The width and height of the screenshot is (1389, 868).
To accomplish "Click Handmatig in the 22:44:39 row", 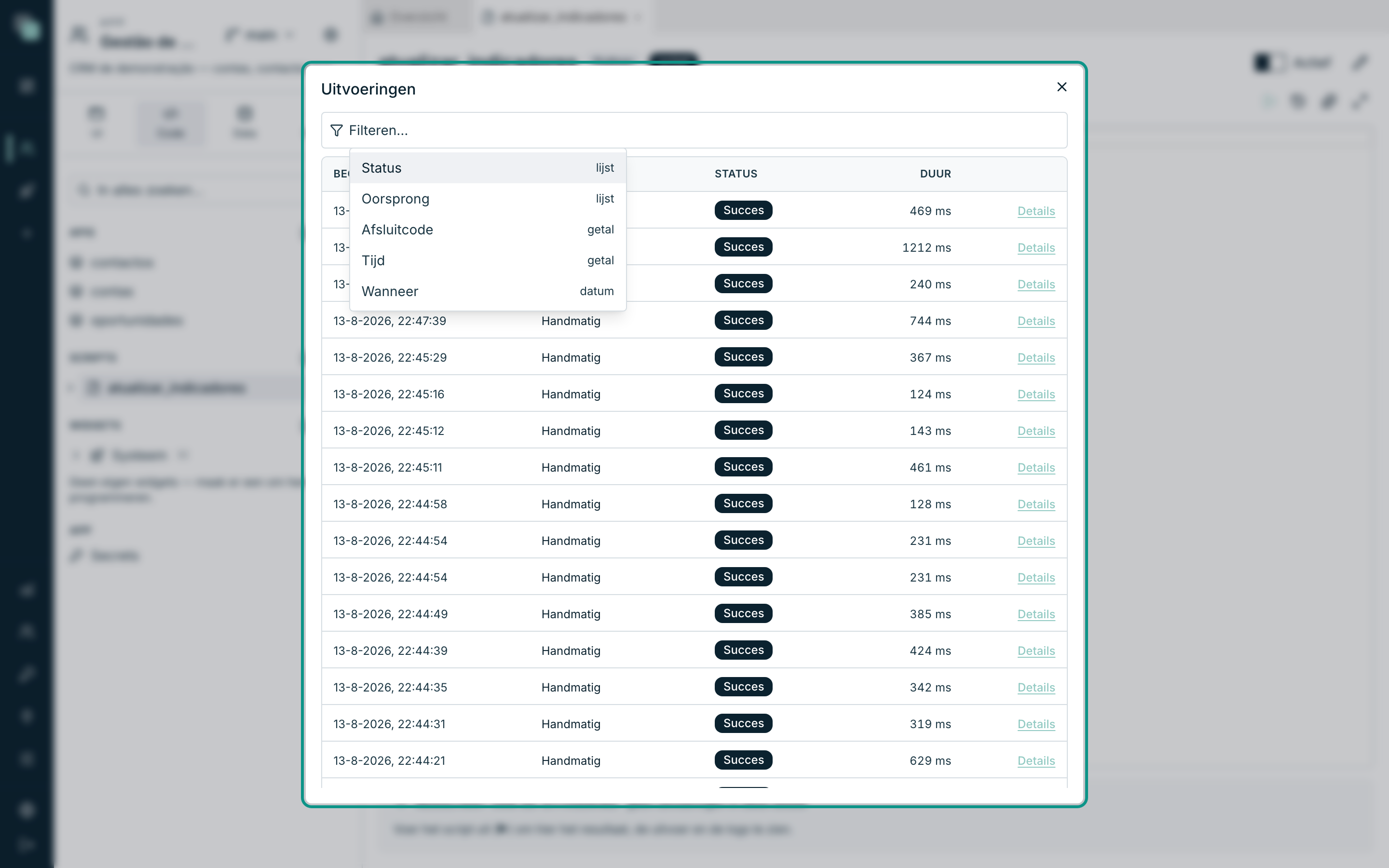I will (x=571, y=651).
